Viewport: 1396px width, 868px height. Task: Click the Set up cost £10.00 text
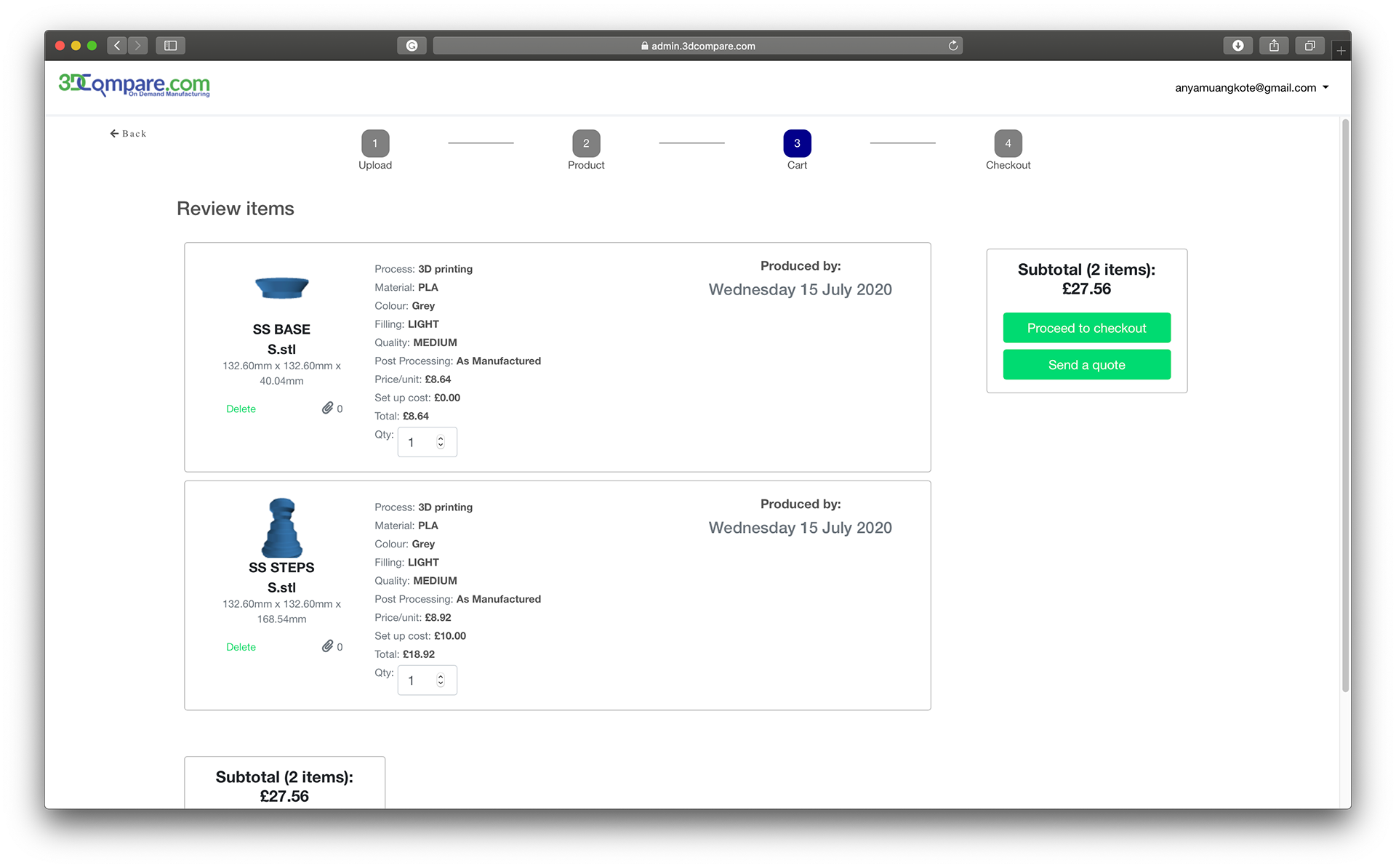coord(420,635)
